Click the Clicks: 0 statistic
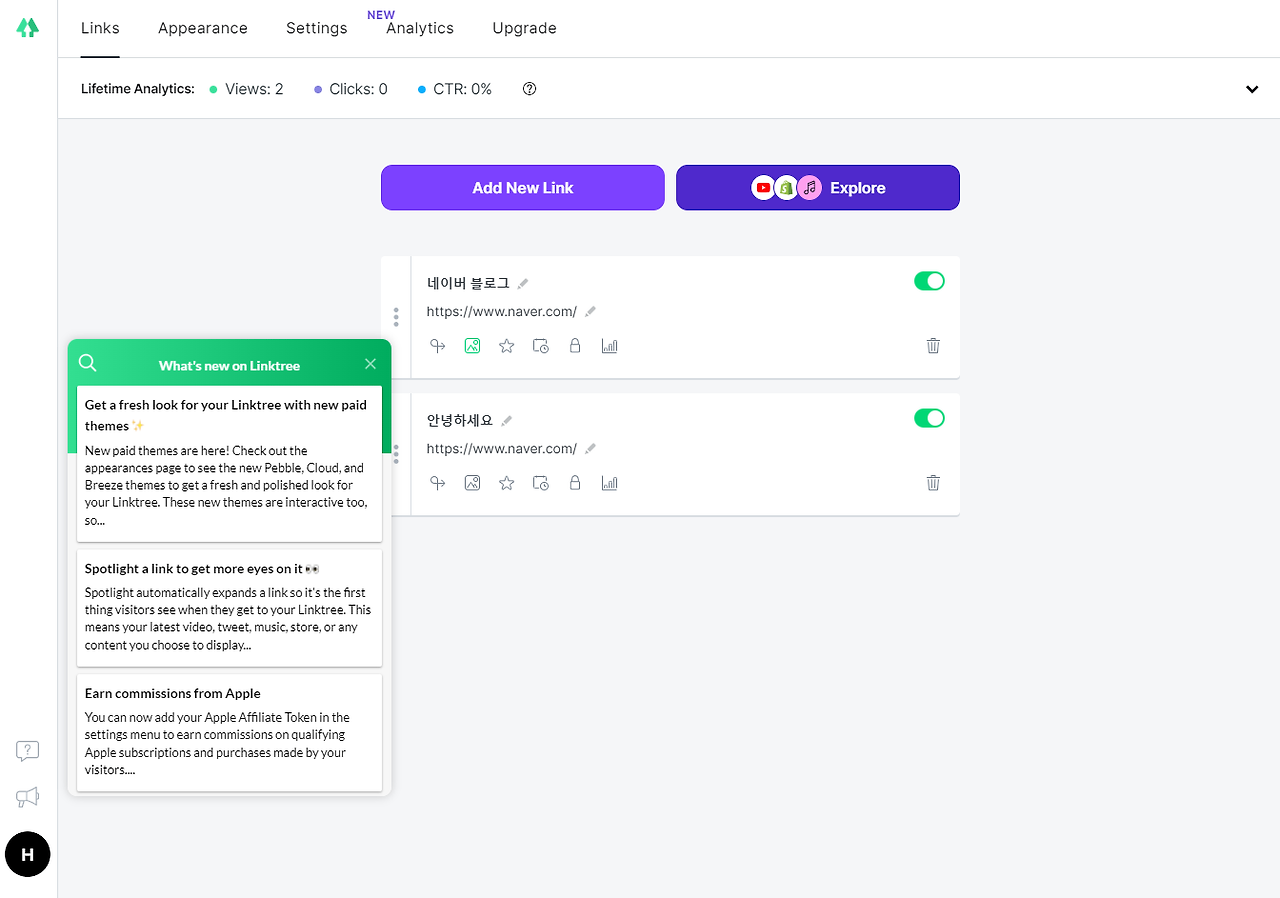This screenshot has width=1280, height=898. pos(351,89)
